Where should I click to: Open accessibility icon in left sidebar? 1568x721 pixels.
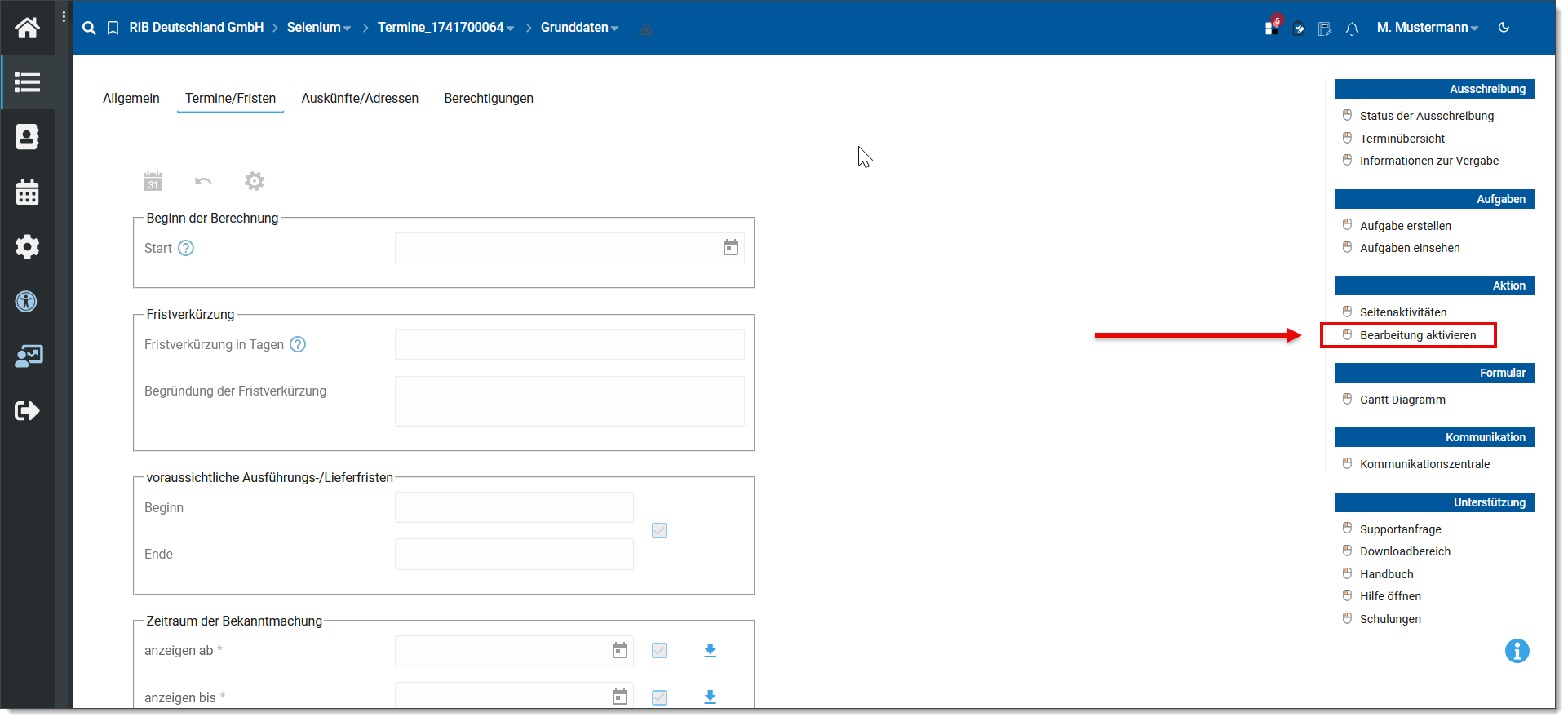point(27,302)
